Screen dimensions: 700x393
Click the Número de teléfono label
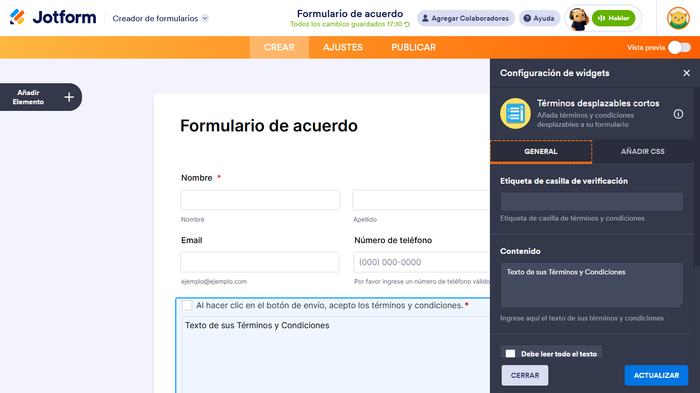[x=393, y=240]
